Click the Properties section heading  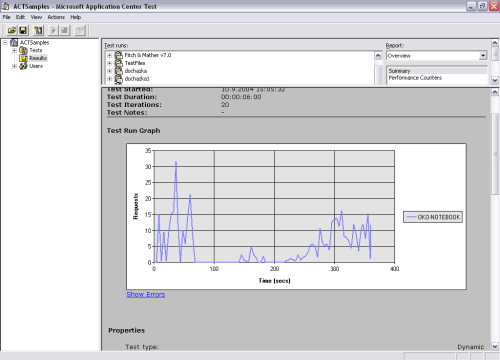click(x=126, y=330)
